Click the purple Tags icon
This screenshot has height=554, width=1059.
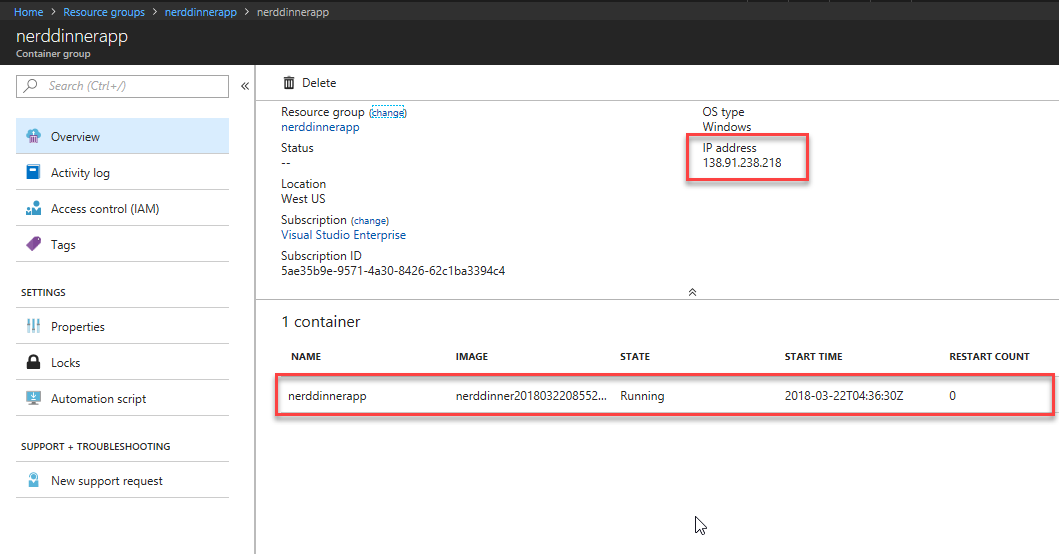point(33,245)
